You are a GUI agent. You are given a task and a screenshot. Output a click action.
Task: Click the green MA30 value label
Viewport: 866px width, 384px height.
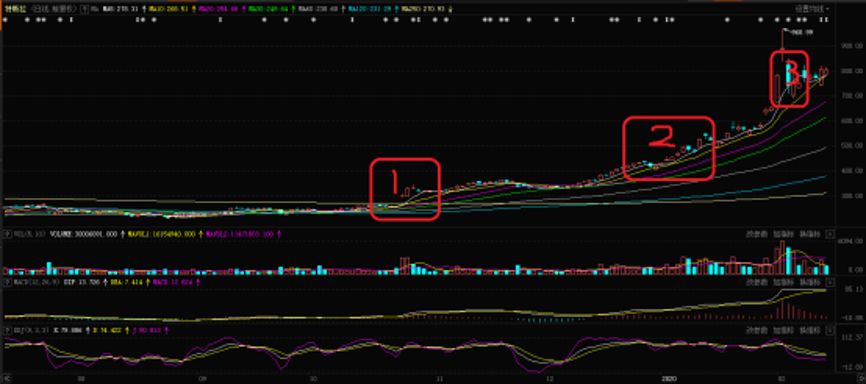click(x=268, y=9)
